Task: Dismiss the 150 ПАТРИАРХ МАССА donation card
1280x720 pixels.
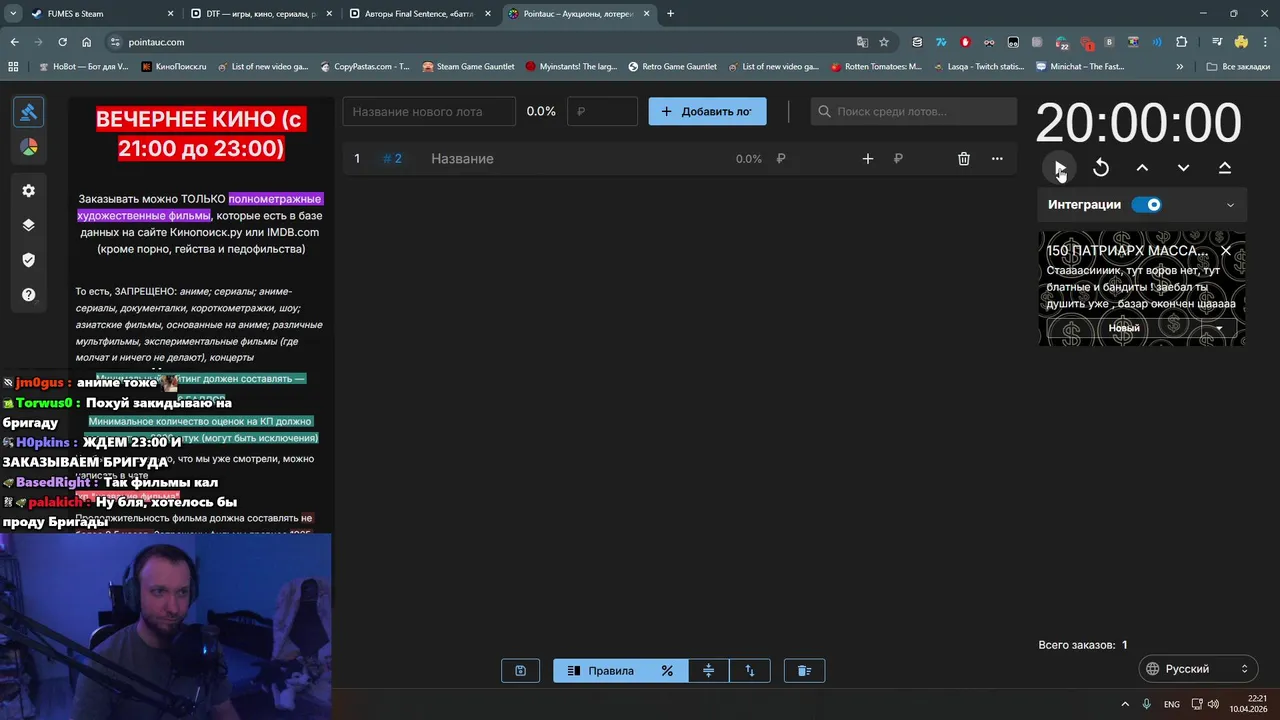Action: point(1226,251)
